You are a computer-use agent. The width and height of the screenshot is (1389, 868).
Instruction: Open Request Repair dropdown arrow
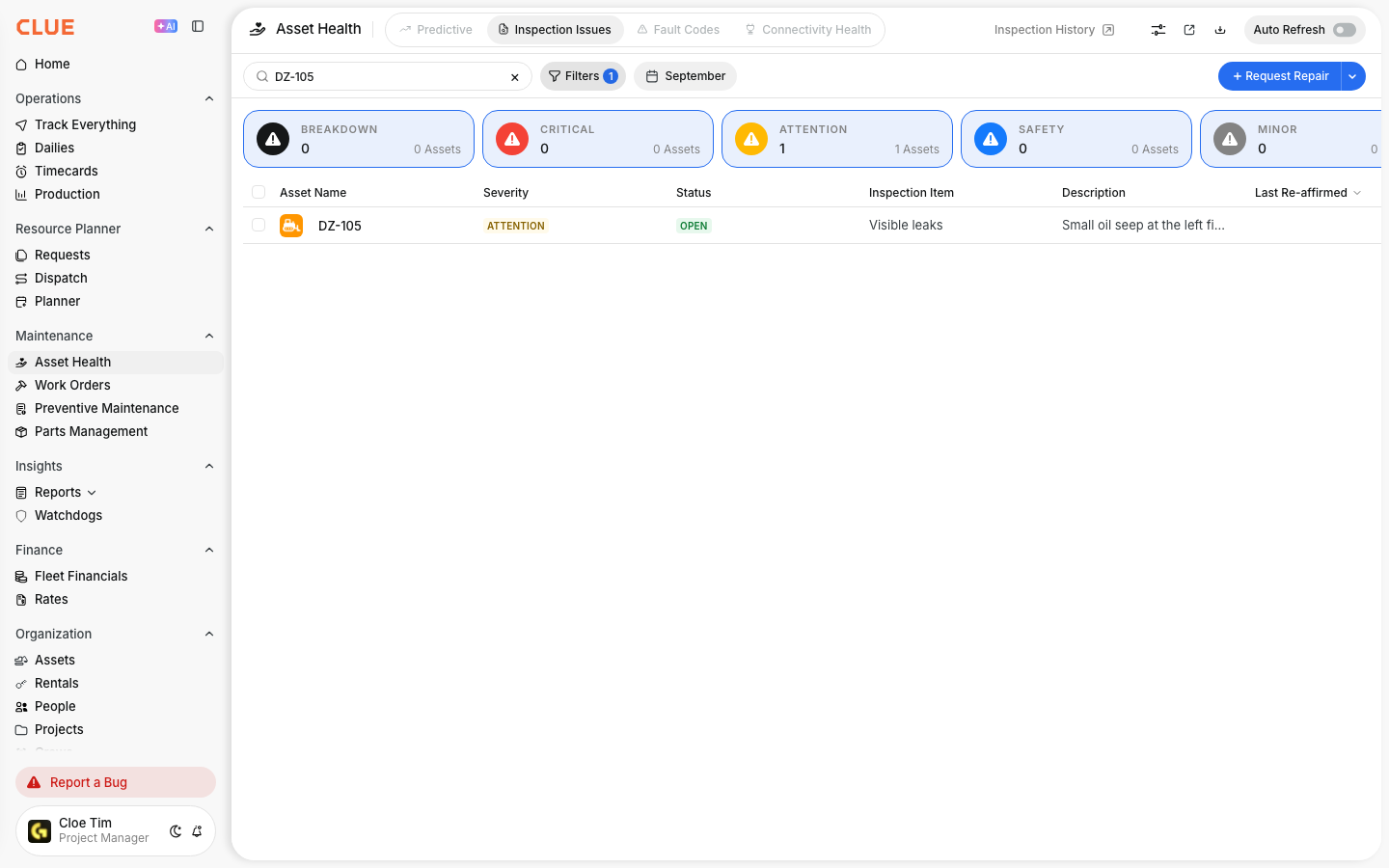pyautogui.click(x=1353, y=76)
